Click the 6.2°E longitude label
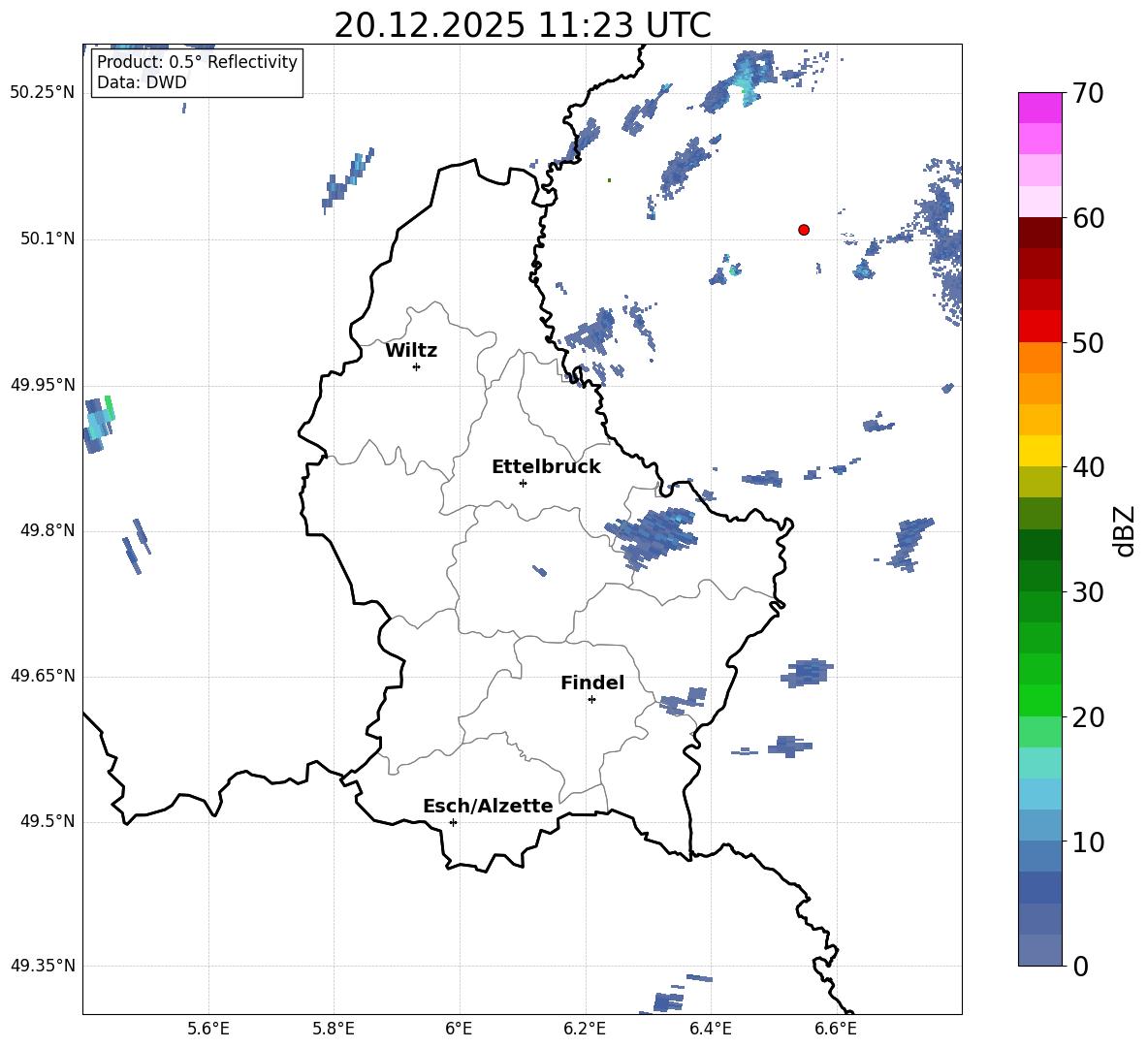The height and width of the screenshot is (1048, 1148). click(x=585, y=1029)
